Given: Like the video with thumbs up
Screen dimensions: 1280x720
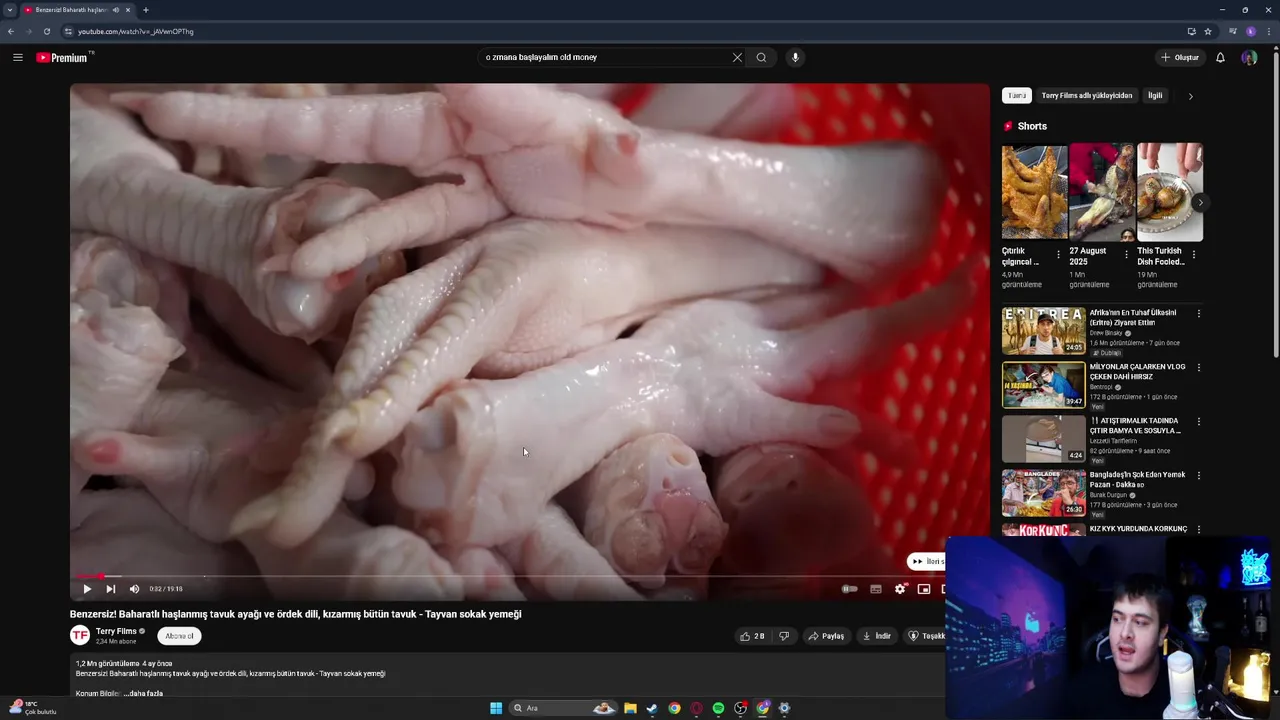Looking at the screenshot, I should 752,636.
